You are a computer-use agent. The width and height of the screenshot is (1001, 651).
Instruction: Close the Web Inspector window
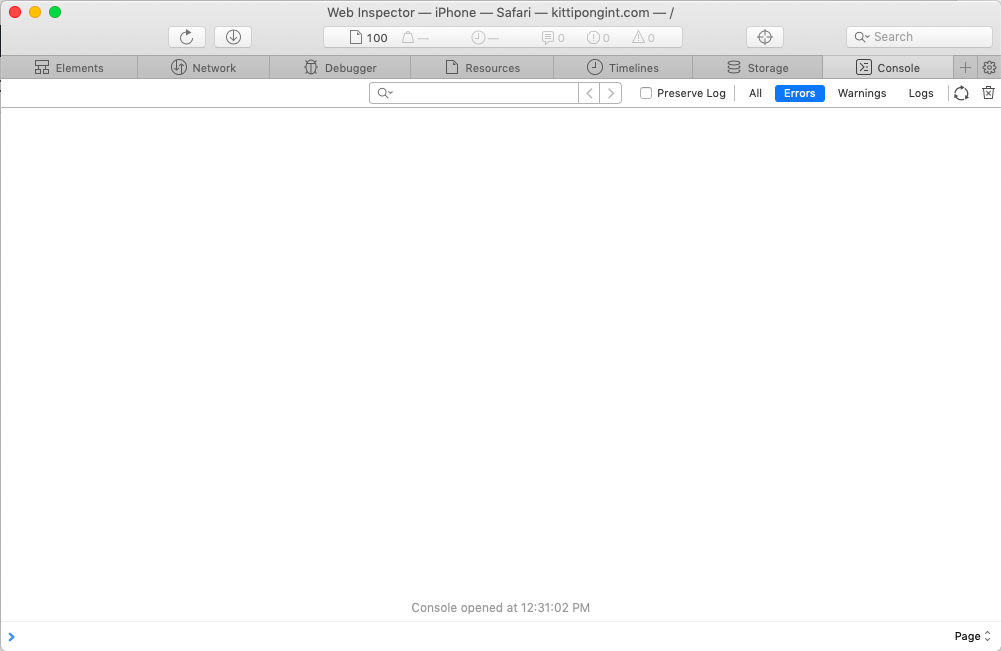15,12
